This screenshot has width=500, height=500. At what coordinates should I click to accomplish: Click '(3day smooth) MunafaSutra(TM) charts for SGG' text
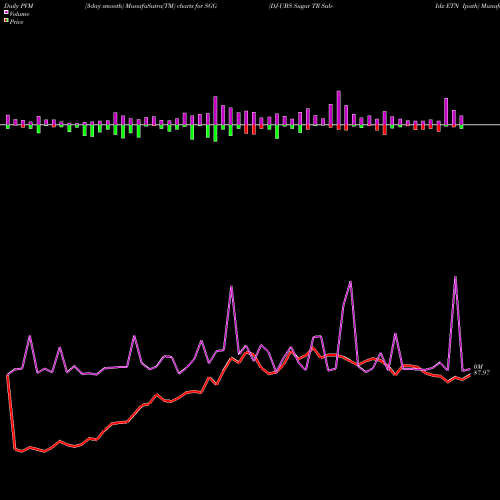click(151, 6)
